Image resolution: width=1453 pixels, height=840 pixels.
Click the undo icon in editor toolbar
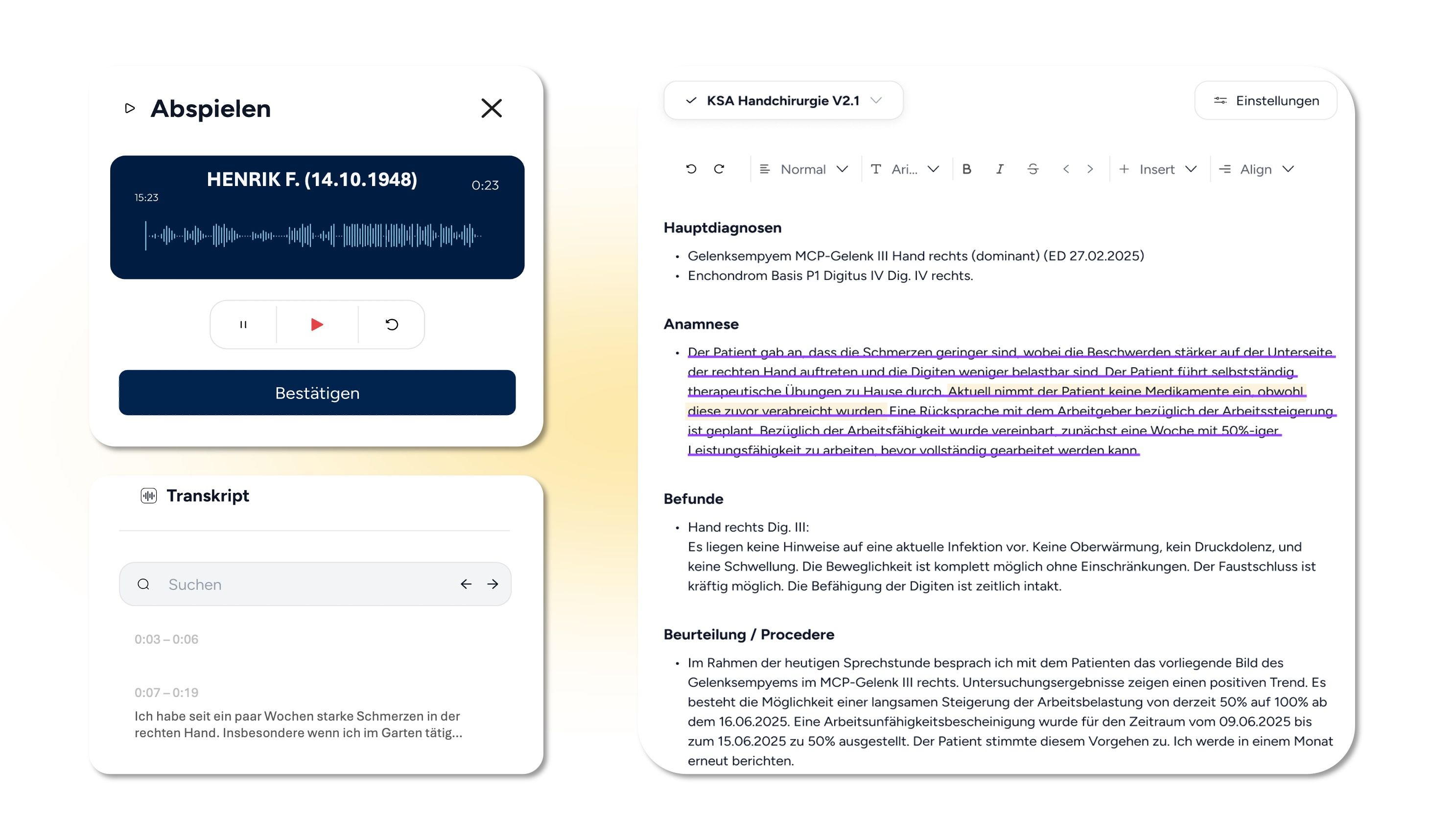pyautogui.click(x=691, y=169)
